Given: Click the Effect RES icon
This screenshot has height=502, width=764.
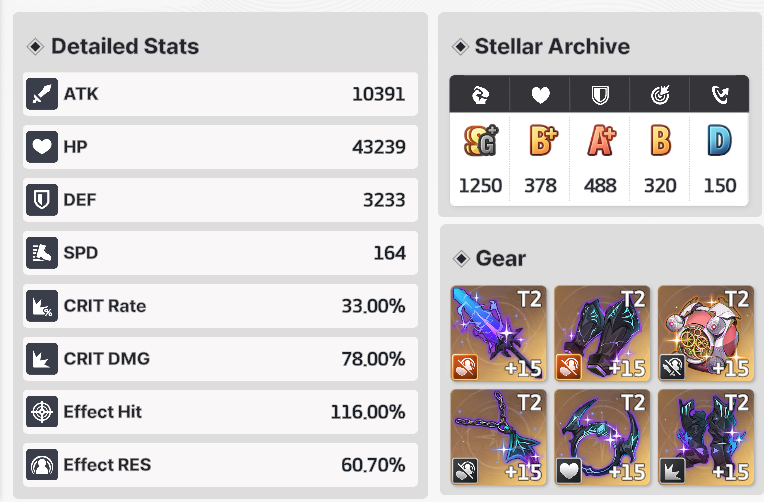Looking at the screenshot, I should coord(42,465).
